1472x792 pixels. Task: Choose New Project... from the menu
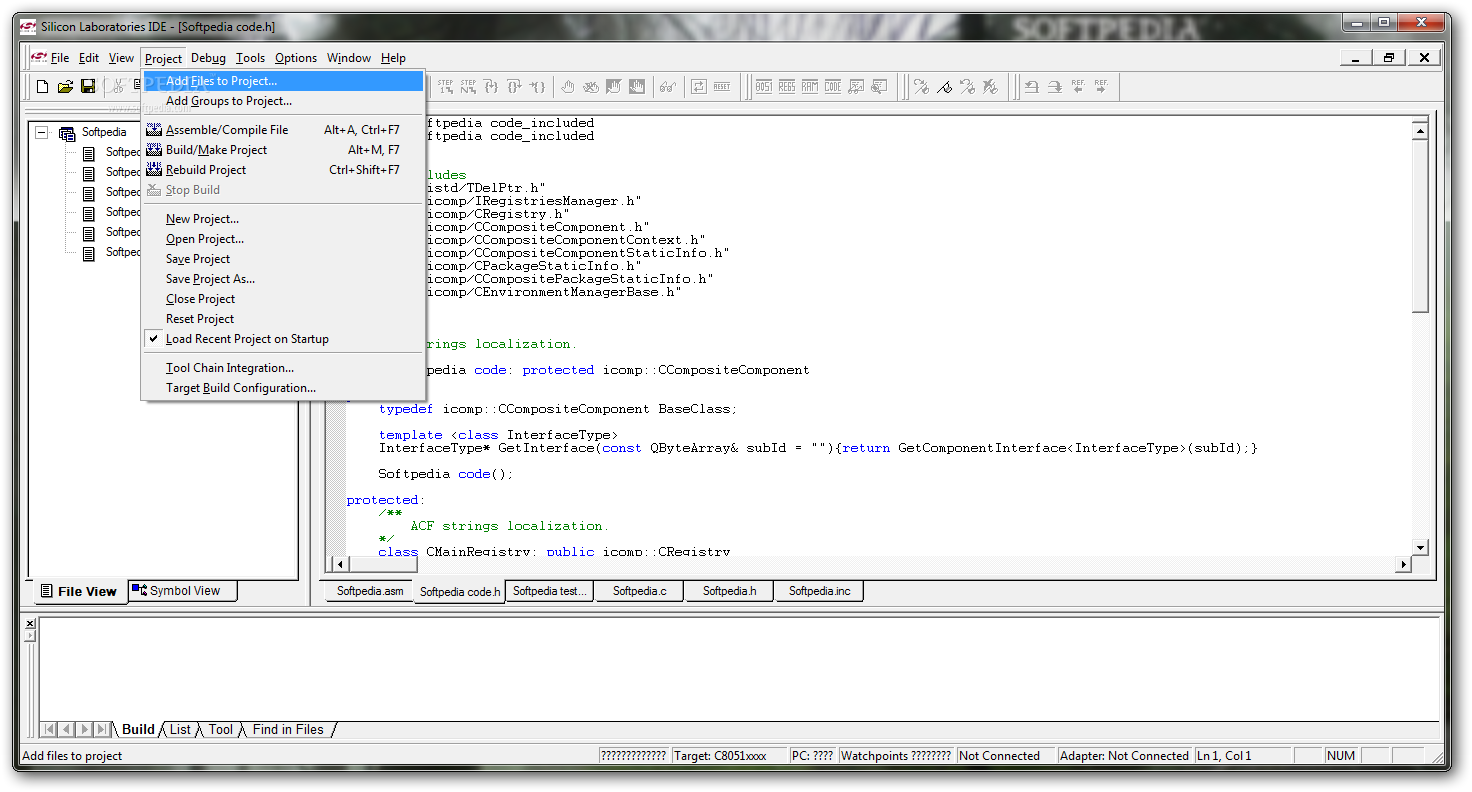pyautogui.click(x=283, y=219)
